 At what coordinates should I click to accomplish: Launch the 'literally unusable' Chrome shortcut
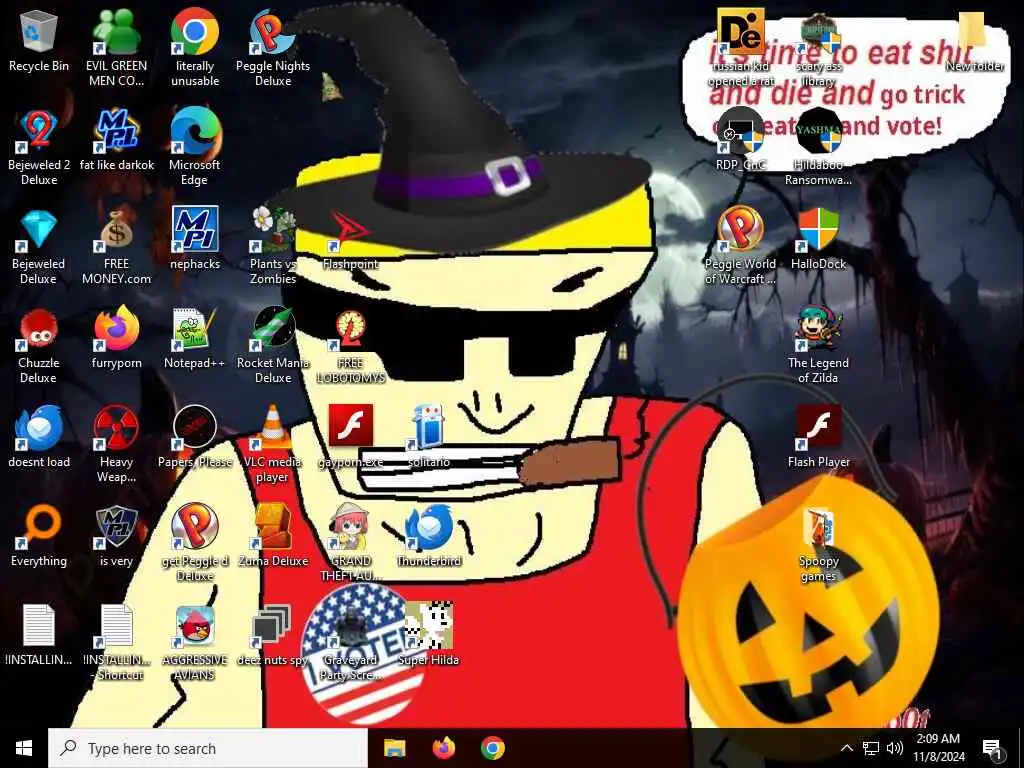click(x=195, y=31)
